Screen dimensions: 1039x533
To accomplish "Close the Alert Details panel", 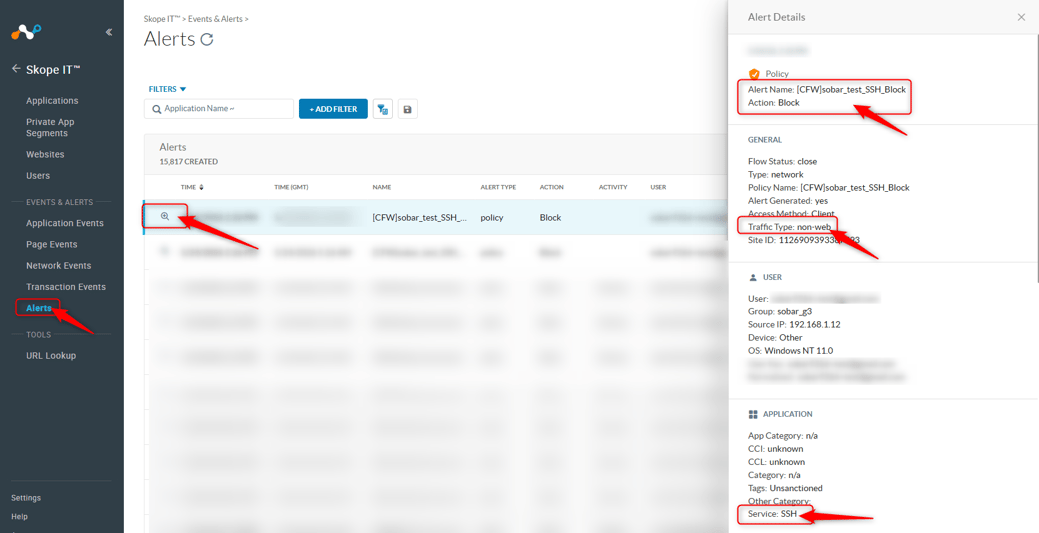I will [x=1021, y=17].
